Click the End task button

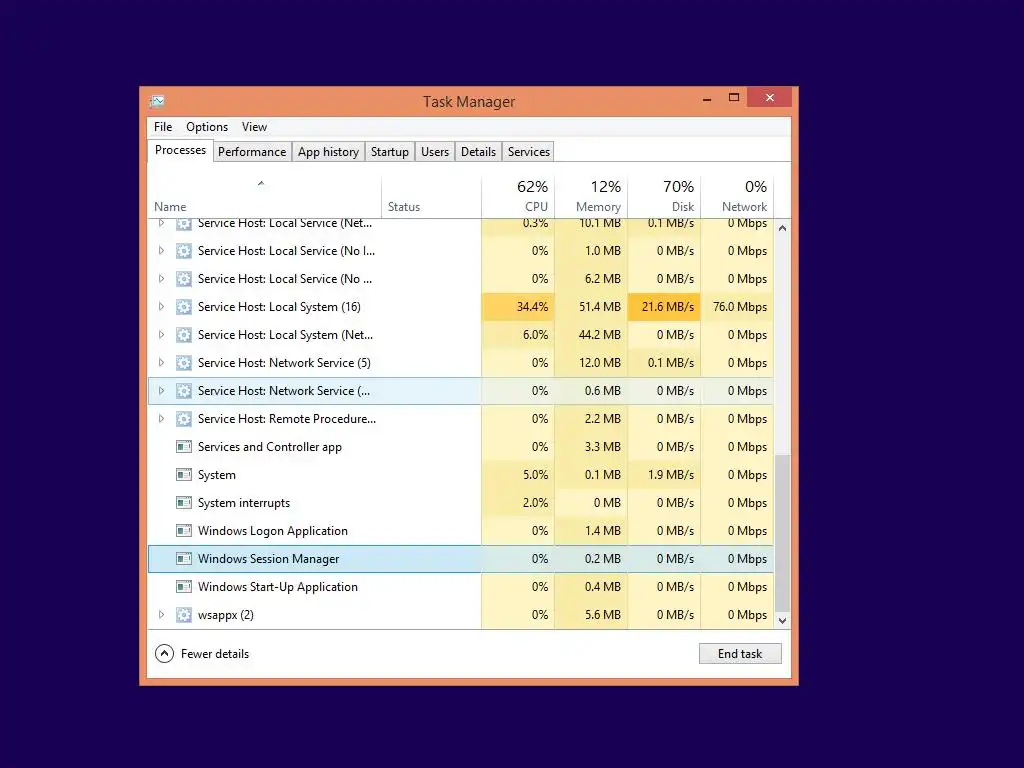(x=740, y=654)
